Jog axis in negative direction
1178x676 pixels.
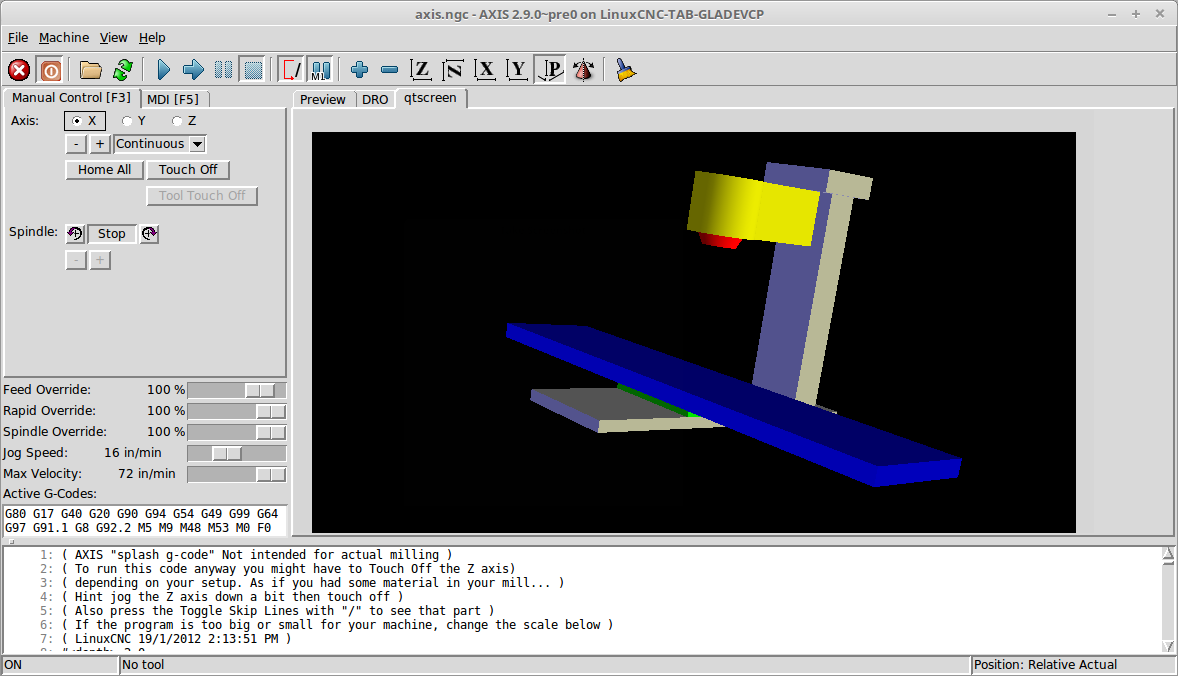point(76,143)
